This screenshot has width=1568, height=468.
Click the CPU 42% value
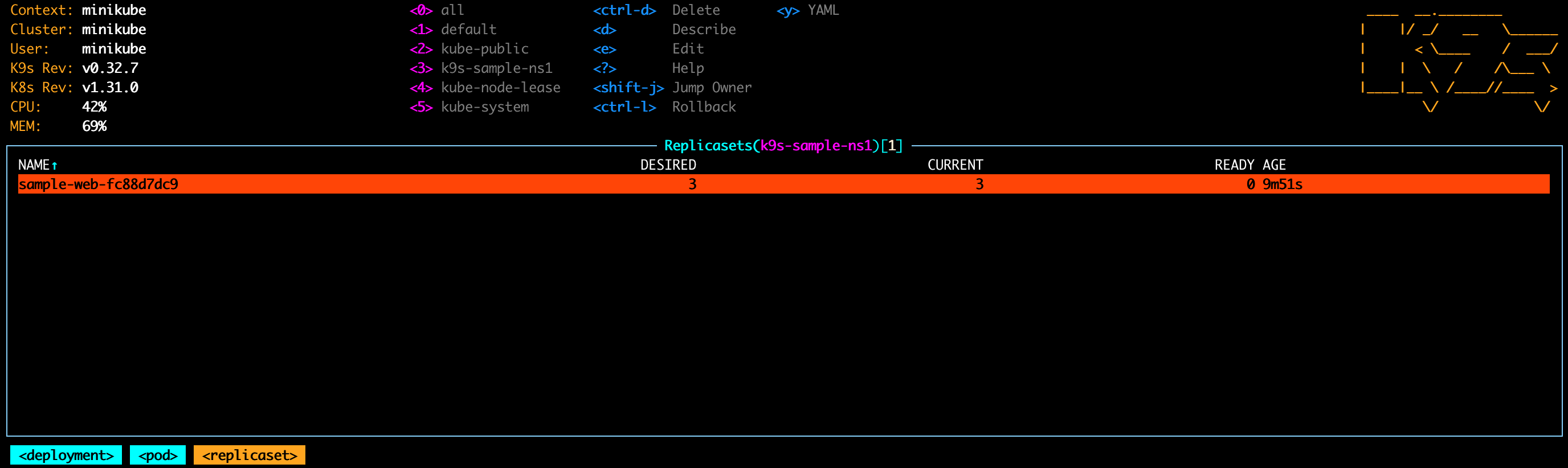click(95, 107)
